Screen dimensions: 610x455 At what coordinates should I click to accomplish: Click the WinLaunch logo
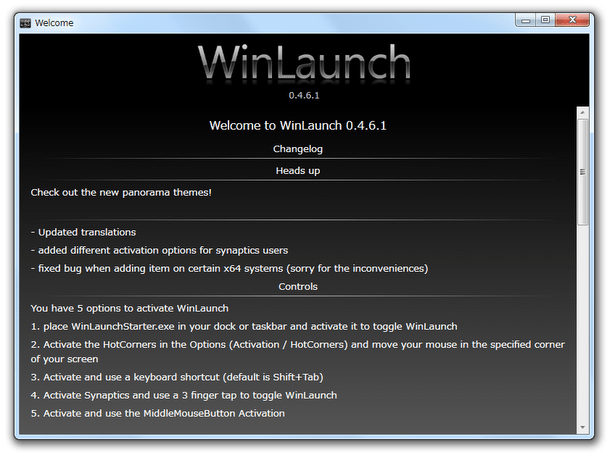click(304, 63)
